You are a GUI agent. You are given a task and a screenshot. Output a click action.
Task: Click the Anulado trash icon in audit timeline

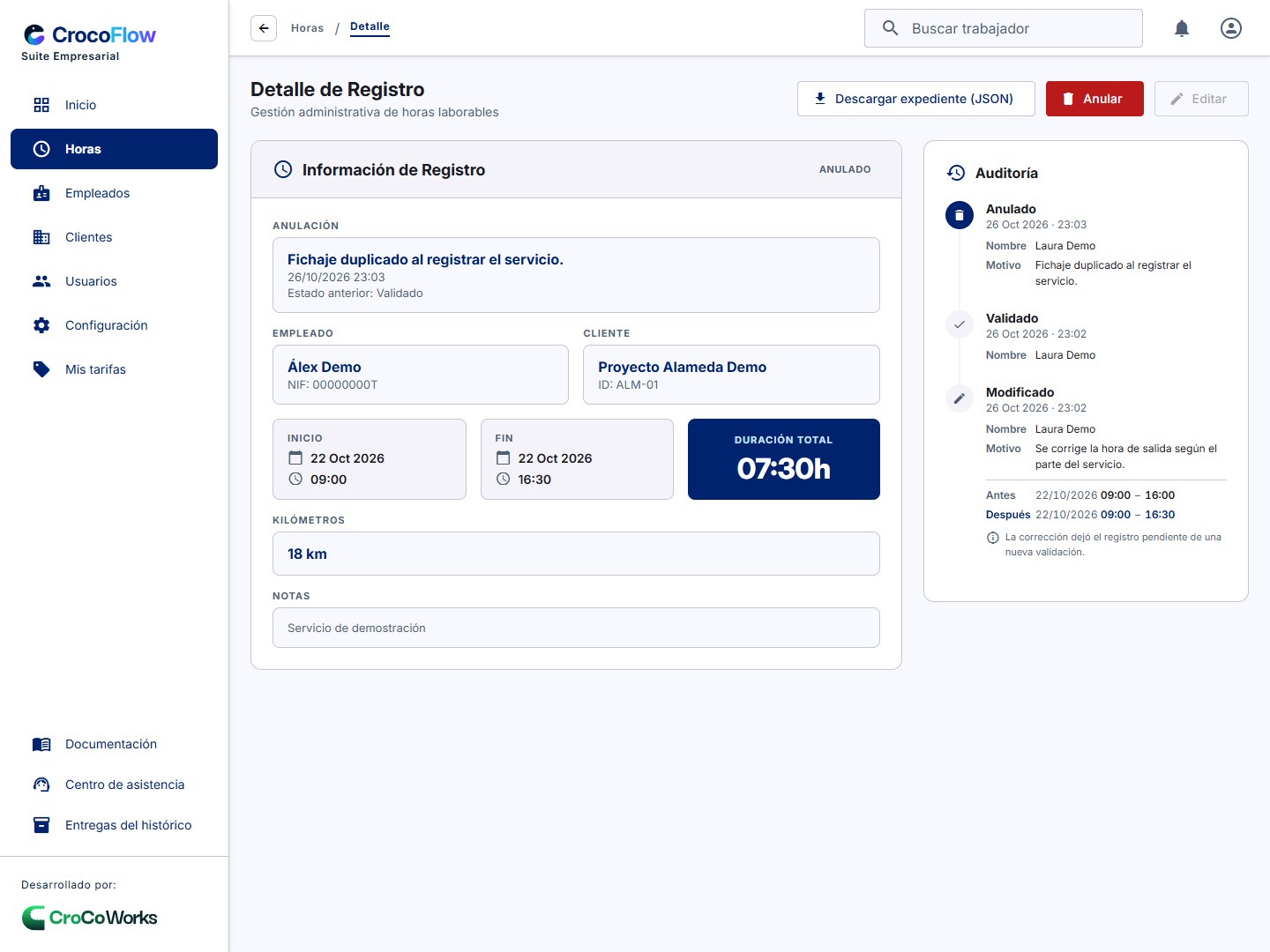960,215
